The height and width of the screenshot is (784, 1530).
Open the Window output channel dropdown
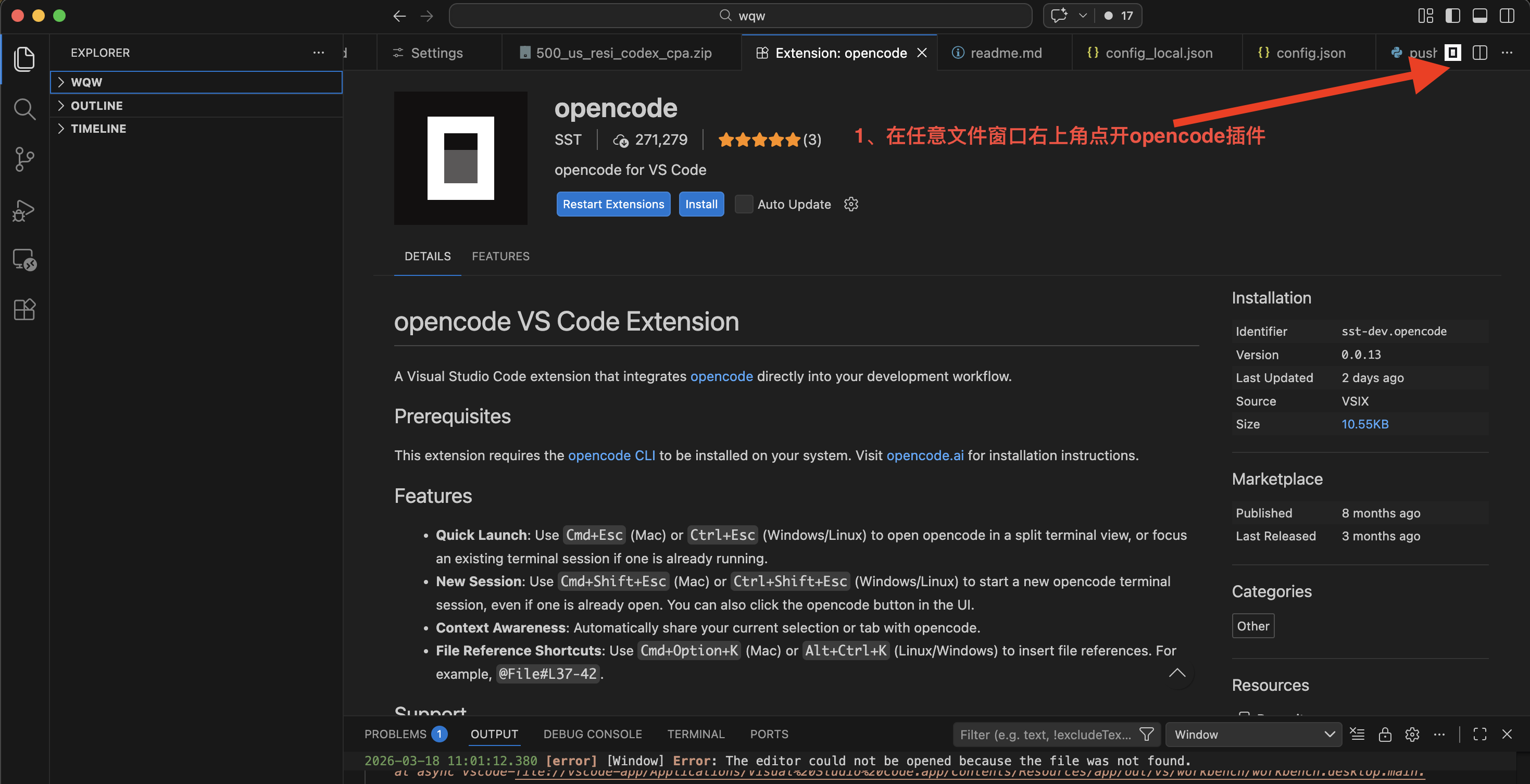pos(1253,734)
